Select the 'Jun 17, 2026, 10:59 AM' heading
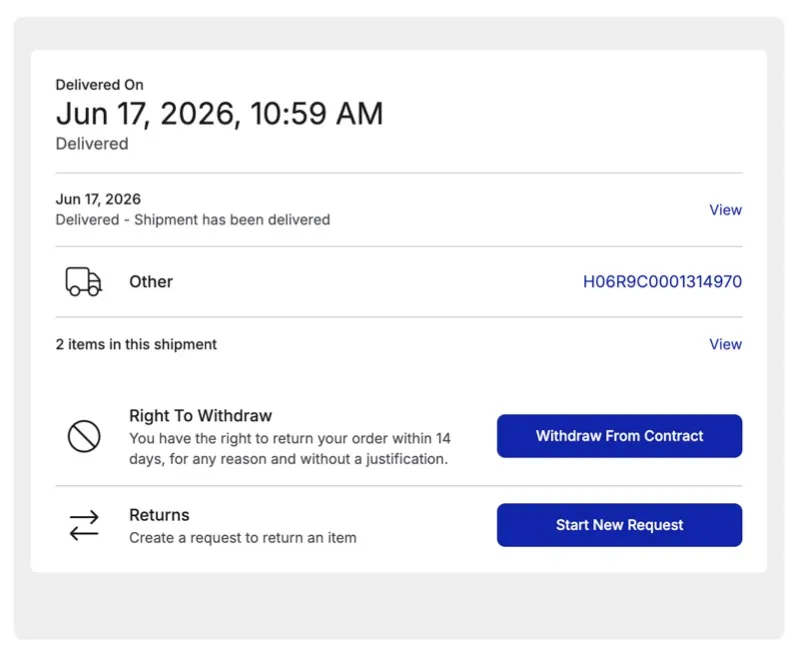800x652 pixels. tap(219, 113)
